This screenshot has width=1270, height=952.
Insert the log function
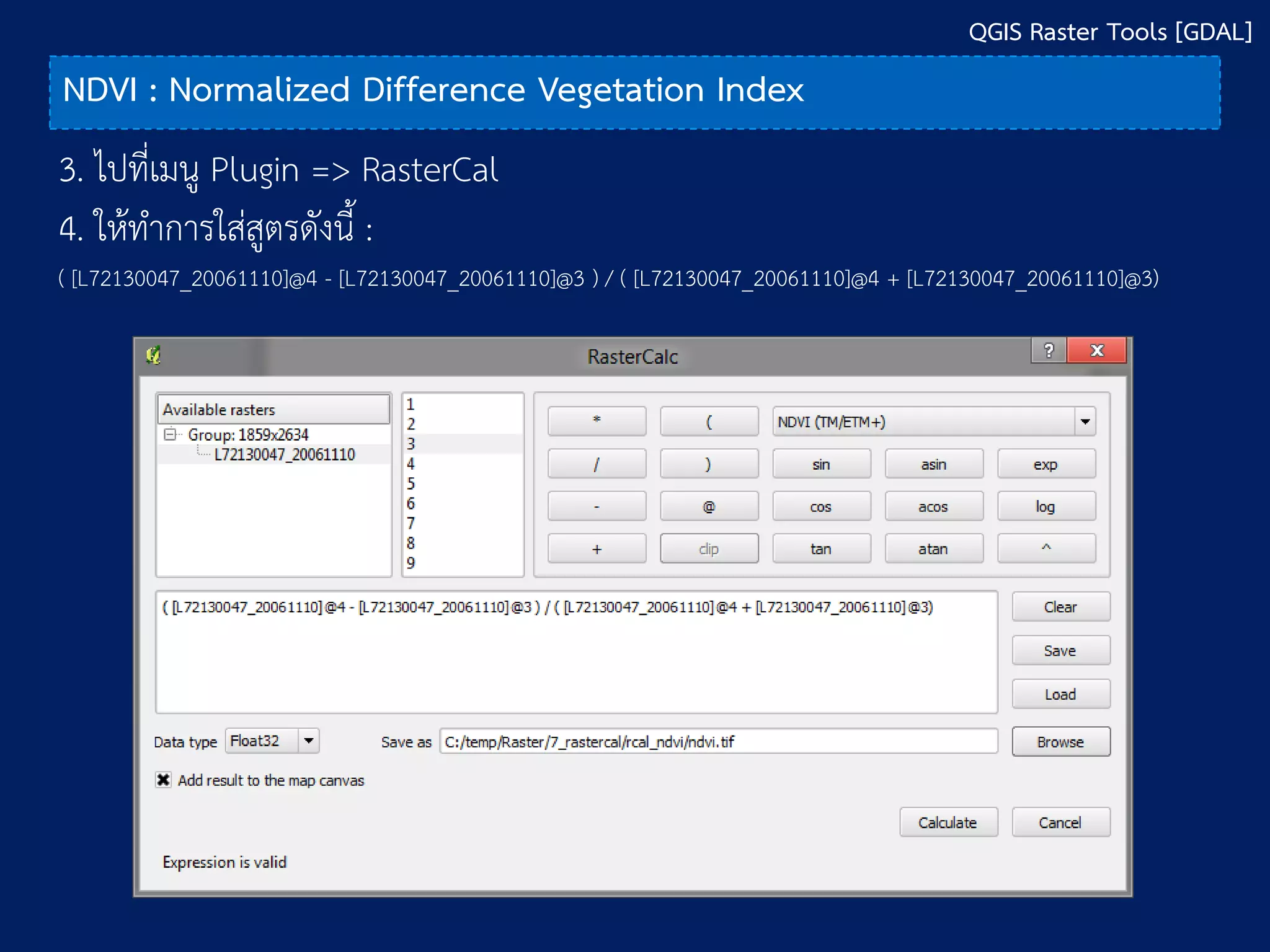(x=1046, y=506)
